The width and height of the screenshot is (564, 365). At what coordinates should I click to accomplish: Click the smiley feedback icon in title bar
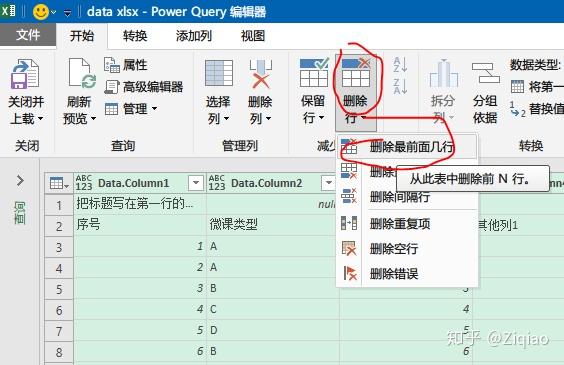(41, 12)
